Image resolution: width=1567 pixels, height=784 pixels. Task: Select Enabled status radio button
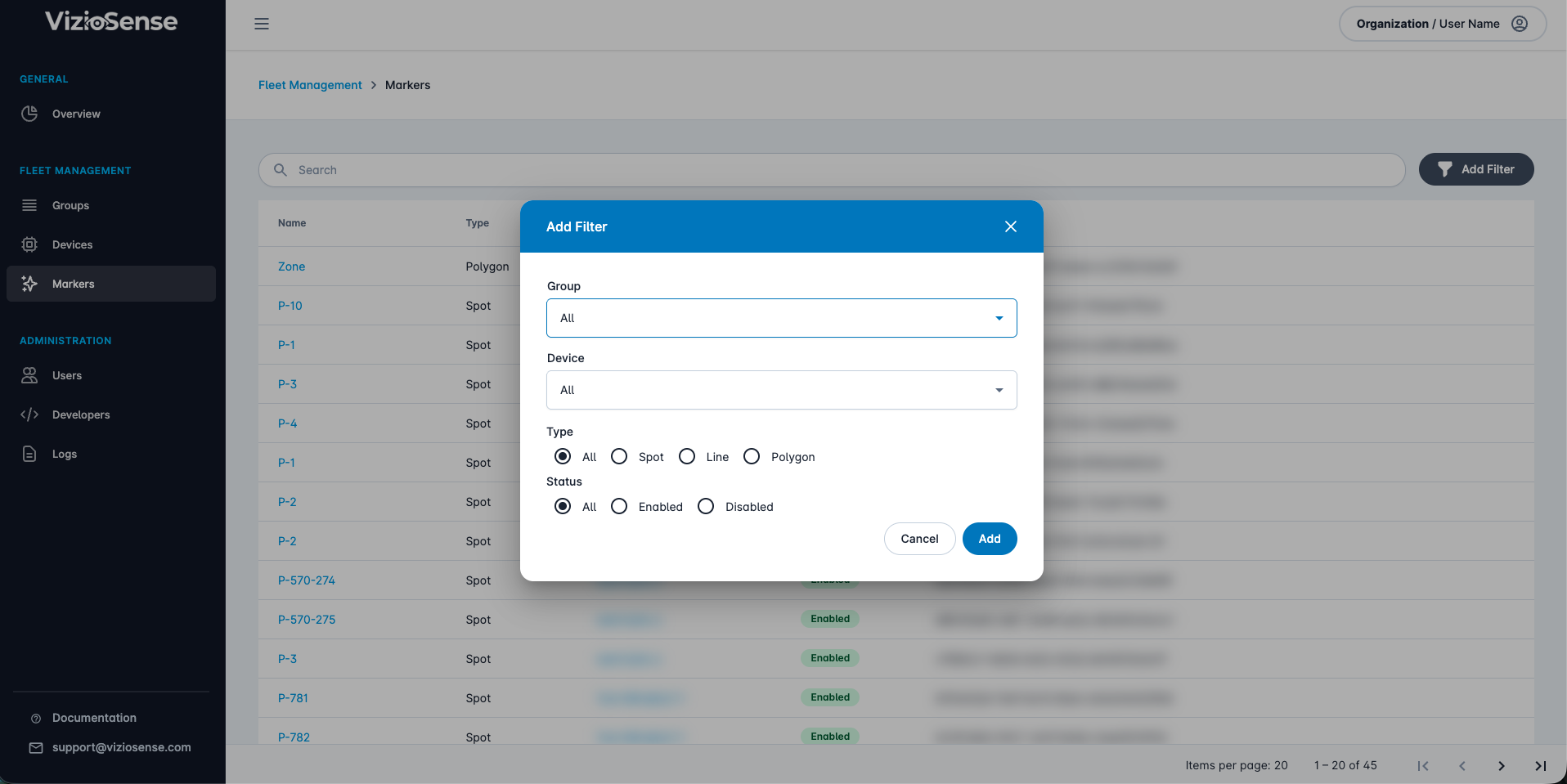(x=619, y=506)
